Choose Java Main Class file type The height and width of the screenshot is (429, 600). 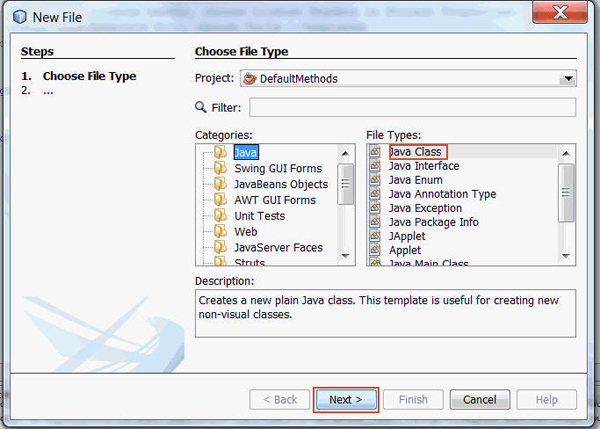click(429, 262)
